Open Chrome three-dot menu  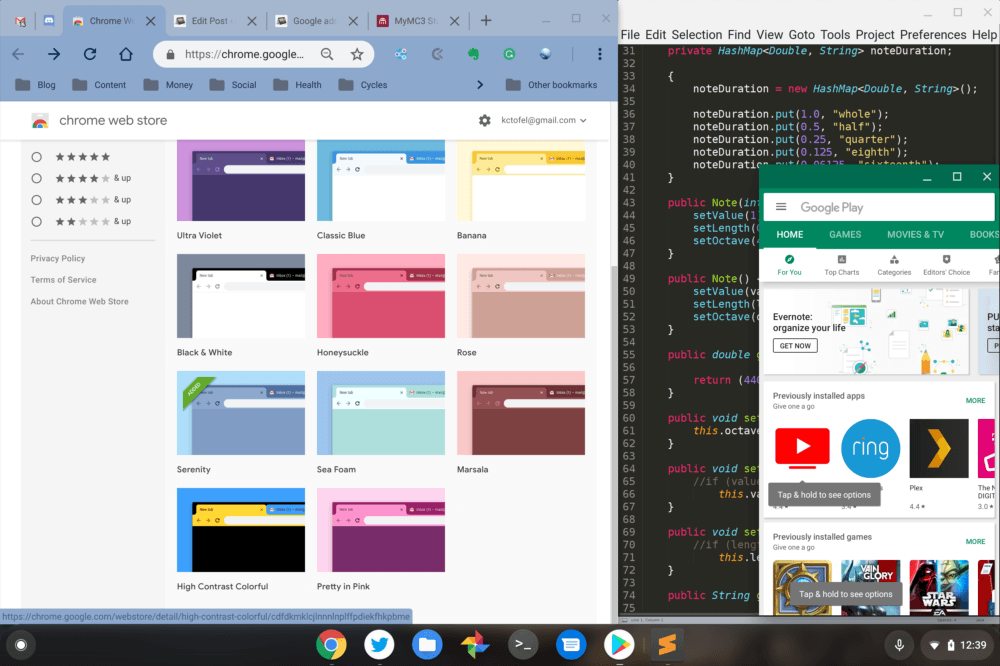tap(599, 54)
